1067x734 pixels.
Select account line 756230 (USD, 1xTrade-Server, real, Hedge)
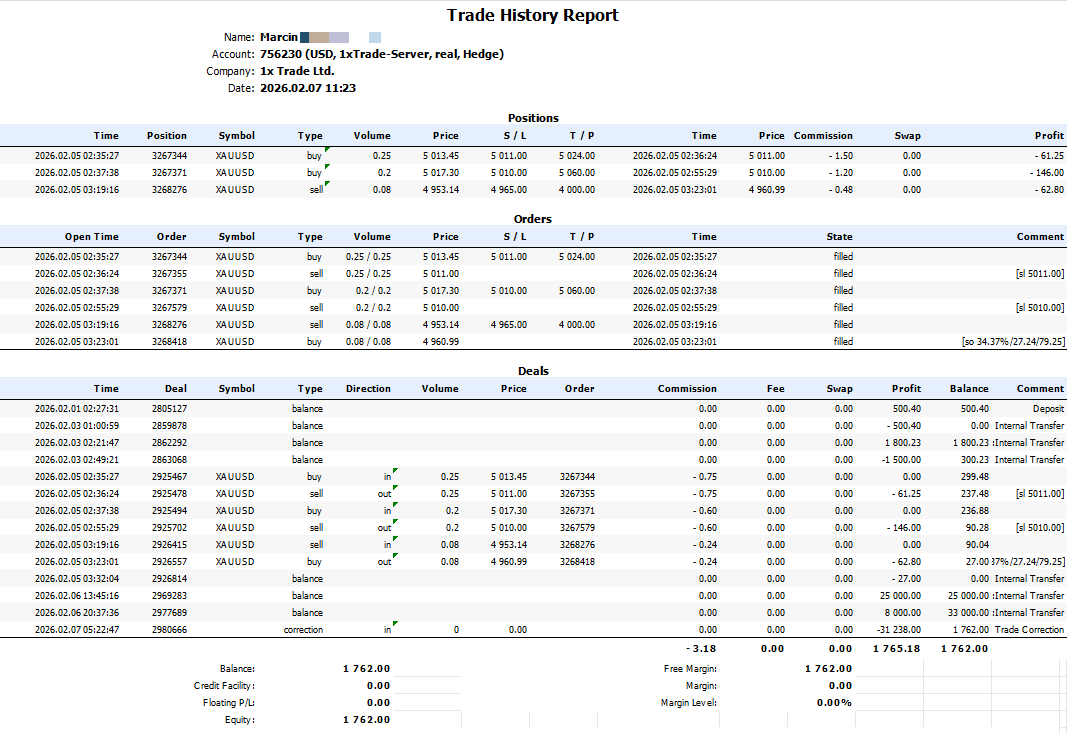click(382, 54)
